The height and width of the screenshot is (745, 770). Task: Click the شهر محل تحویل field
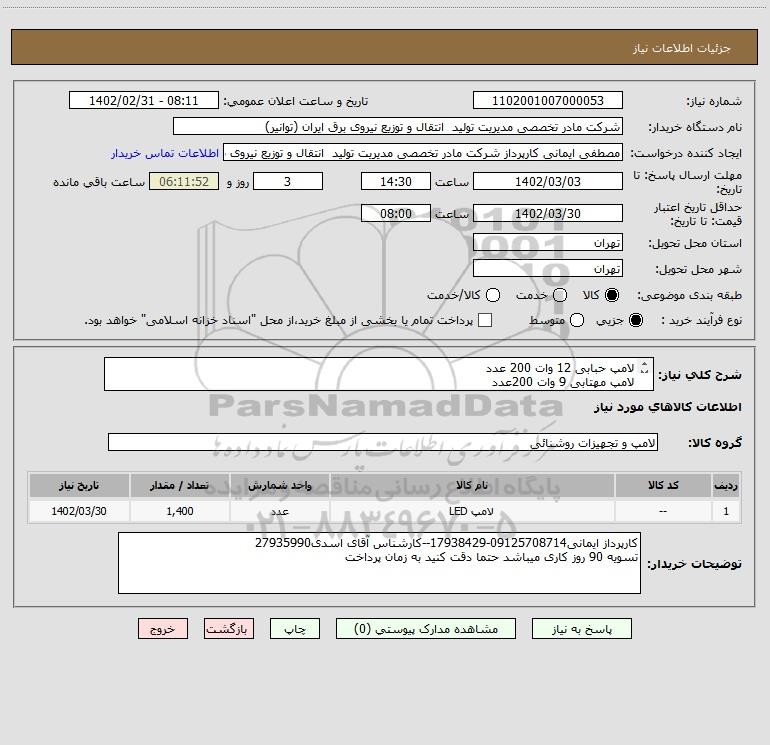click(x=548, y=269)
